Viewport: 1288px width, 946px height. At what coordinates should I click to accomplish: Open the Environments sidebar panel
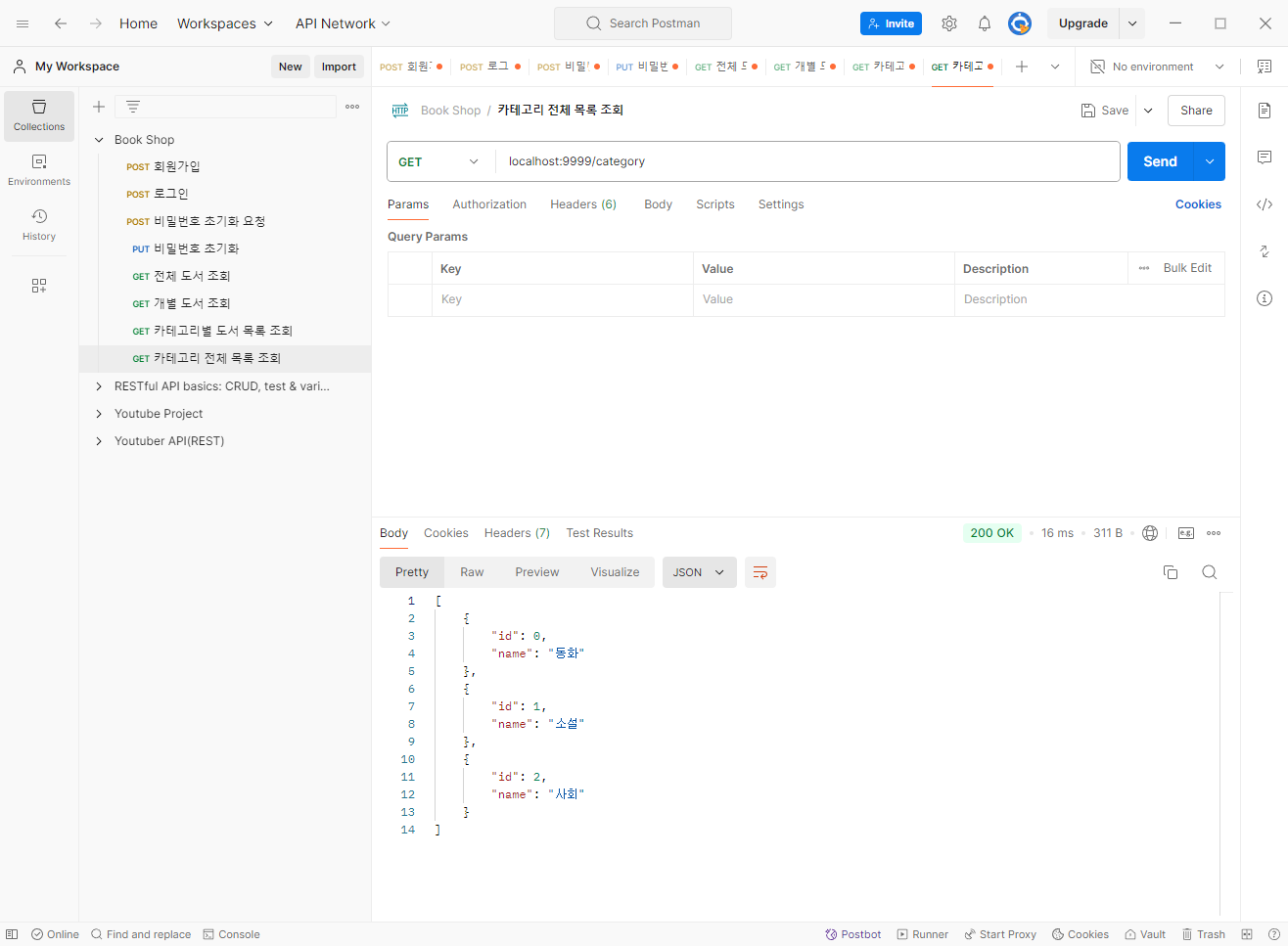[x=39, y=170]
